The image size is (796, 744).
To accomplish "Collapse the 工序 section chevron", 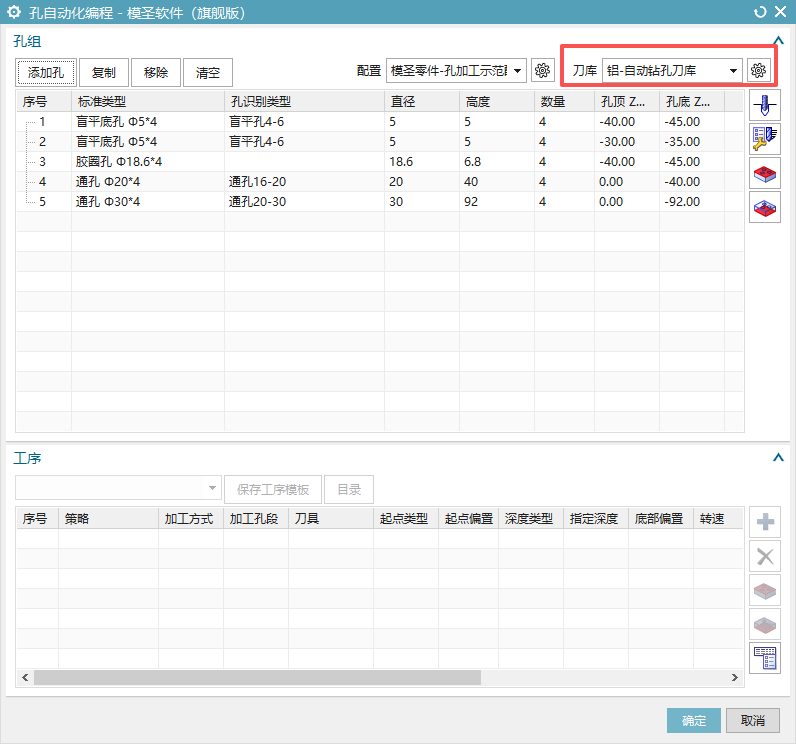I will coord(778,457).
